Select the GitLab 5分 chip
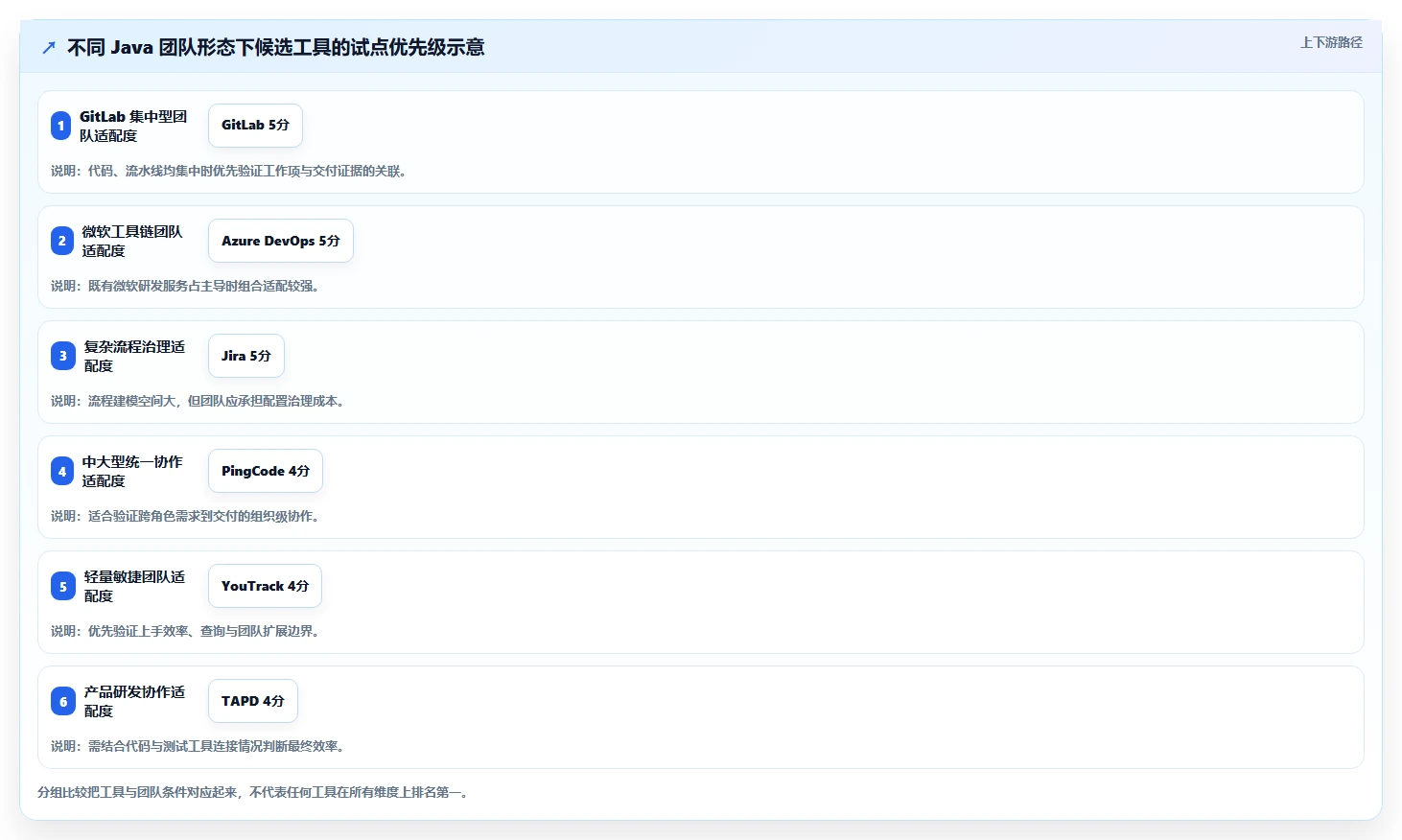This screenshot has height=840, width=1402. pos(255,126)
